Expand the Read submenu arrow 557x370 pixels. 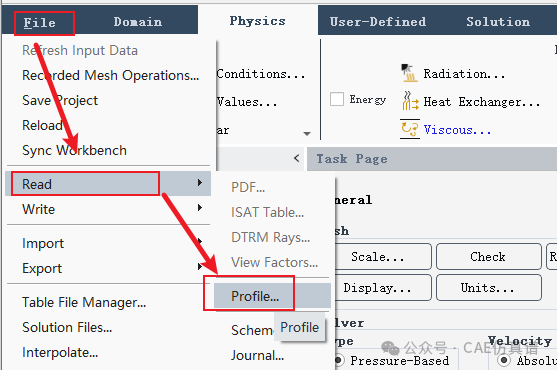(200, 183)
